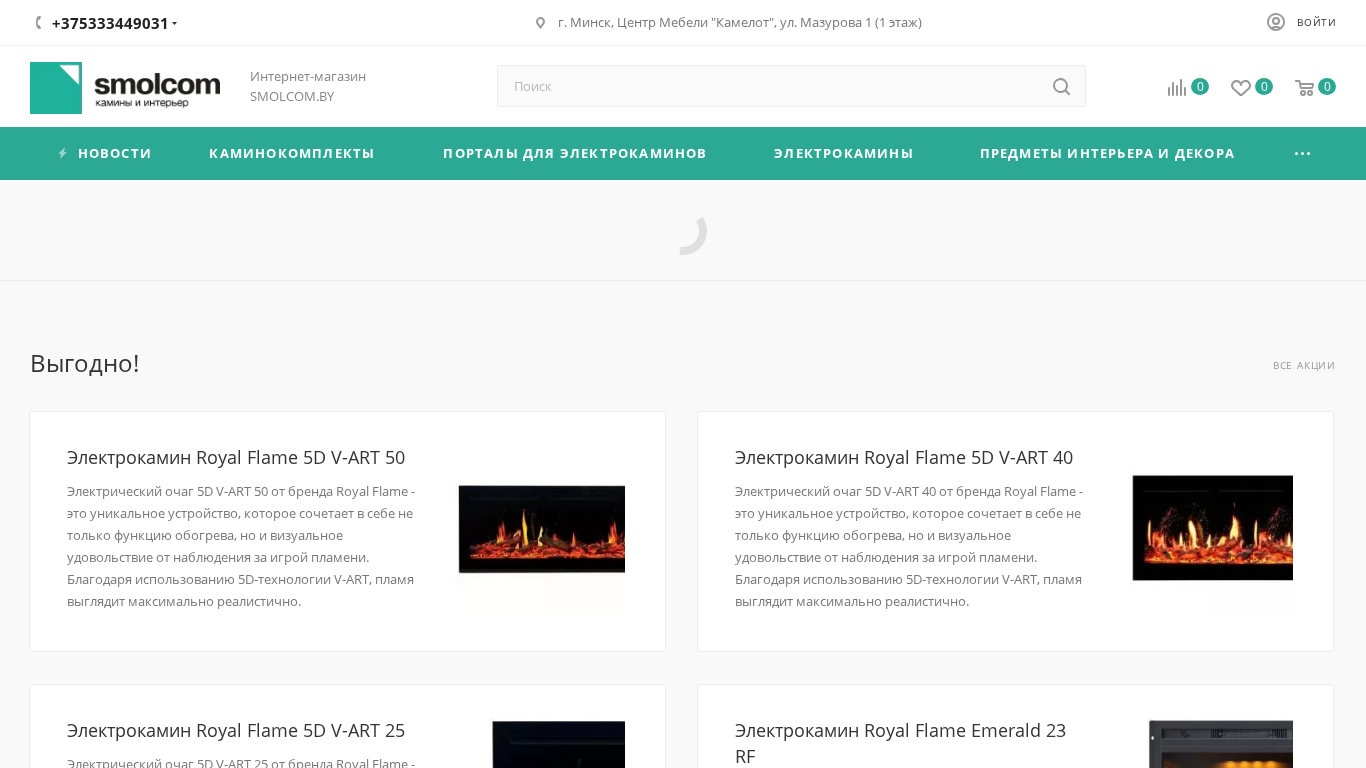Expand the phone number dropdown arrow

(x=175, y=24)
